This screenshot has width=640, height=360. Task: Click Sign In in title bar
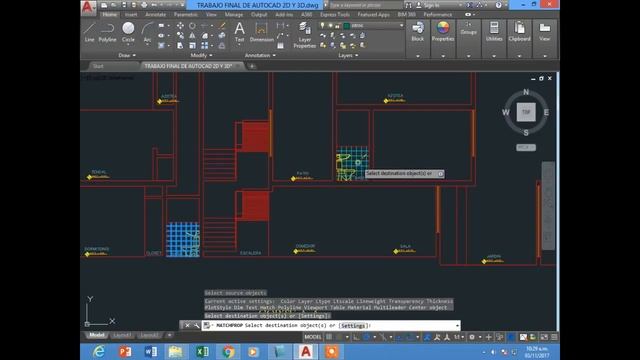point(432,5)
